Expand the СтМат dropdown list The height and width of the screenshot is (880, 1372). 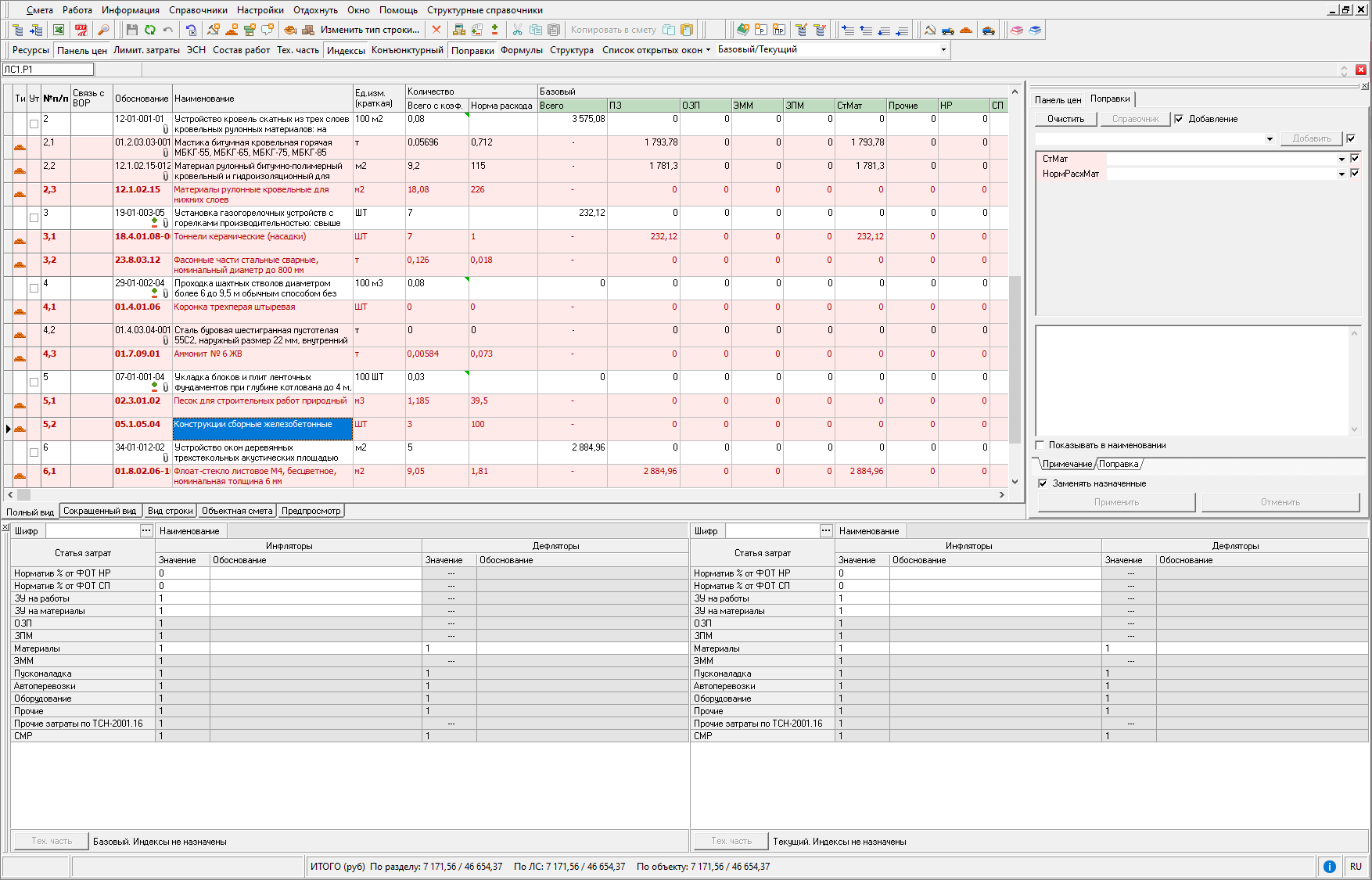(1341, 159)
